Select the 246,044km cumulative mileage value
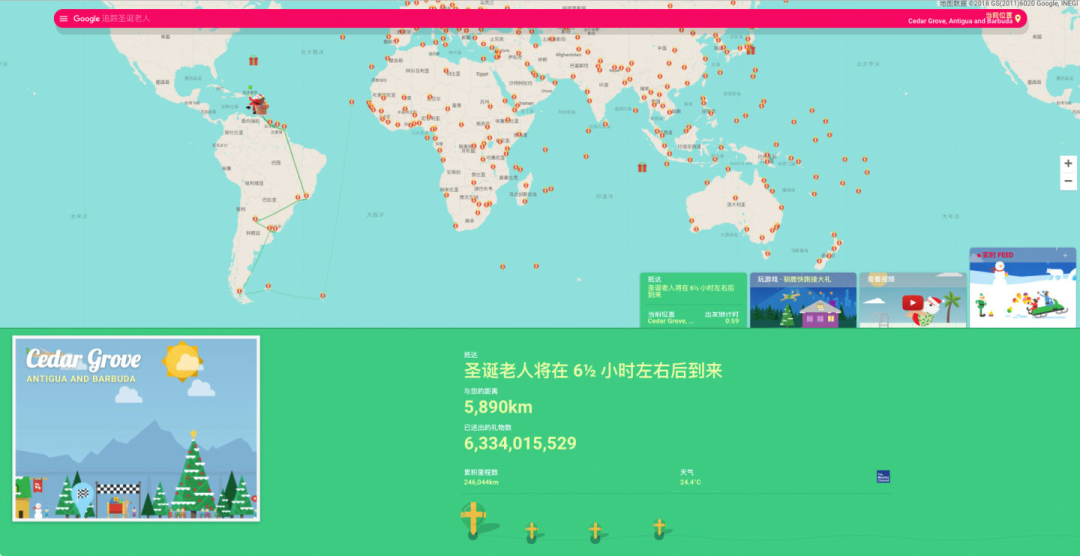This screenshot has height=556, width=1080. [481, 482]
